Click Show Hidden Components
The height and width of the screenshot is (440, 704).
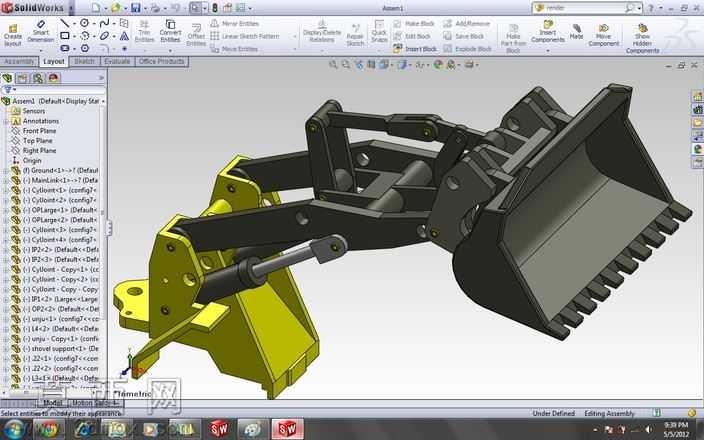tap(642, 39)
